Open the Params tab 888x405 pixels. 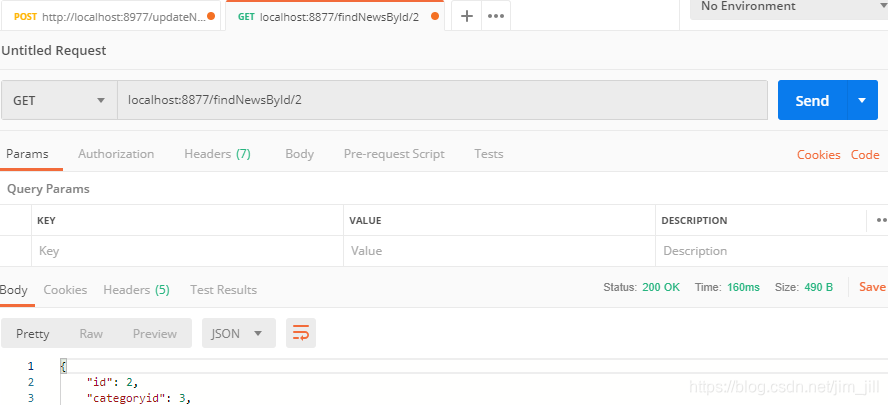pyautogui.click(x=27, y=154)
